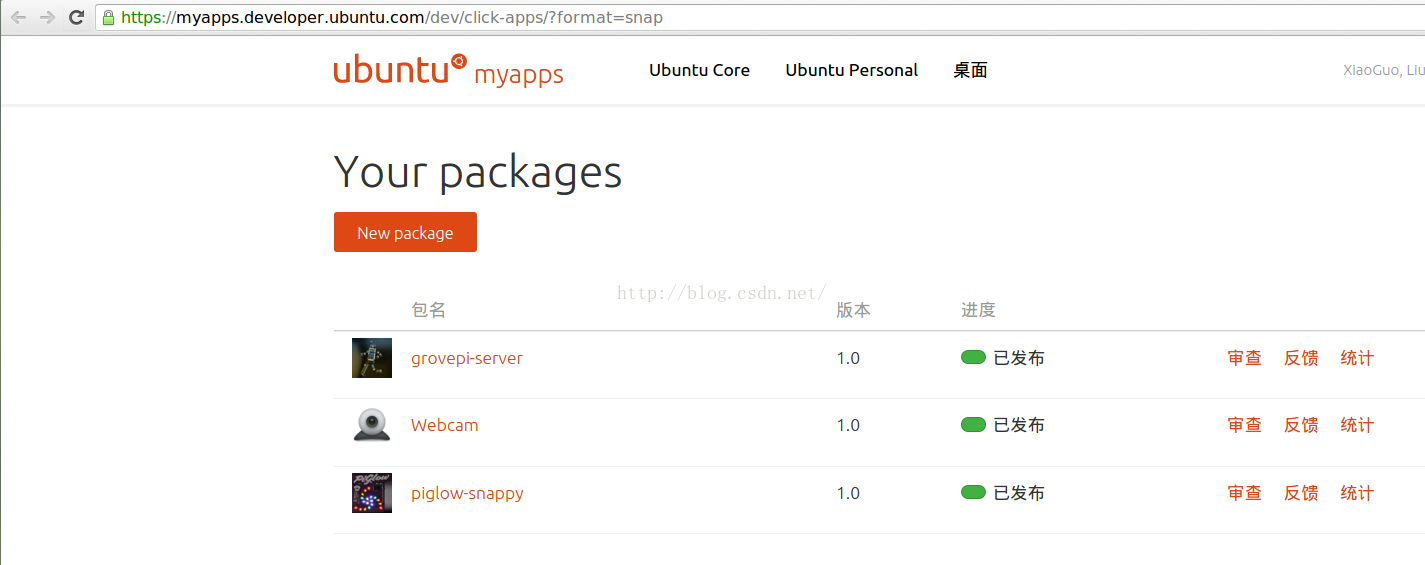Click the URL address bar
The width and height of the screenshot is (1425, 565).
(760, 17)
